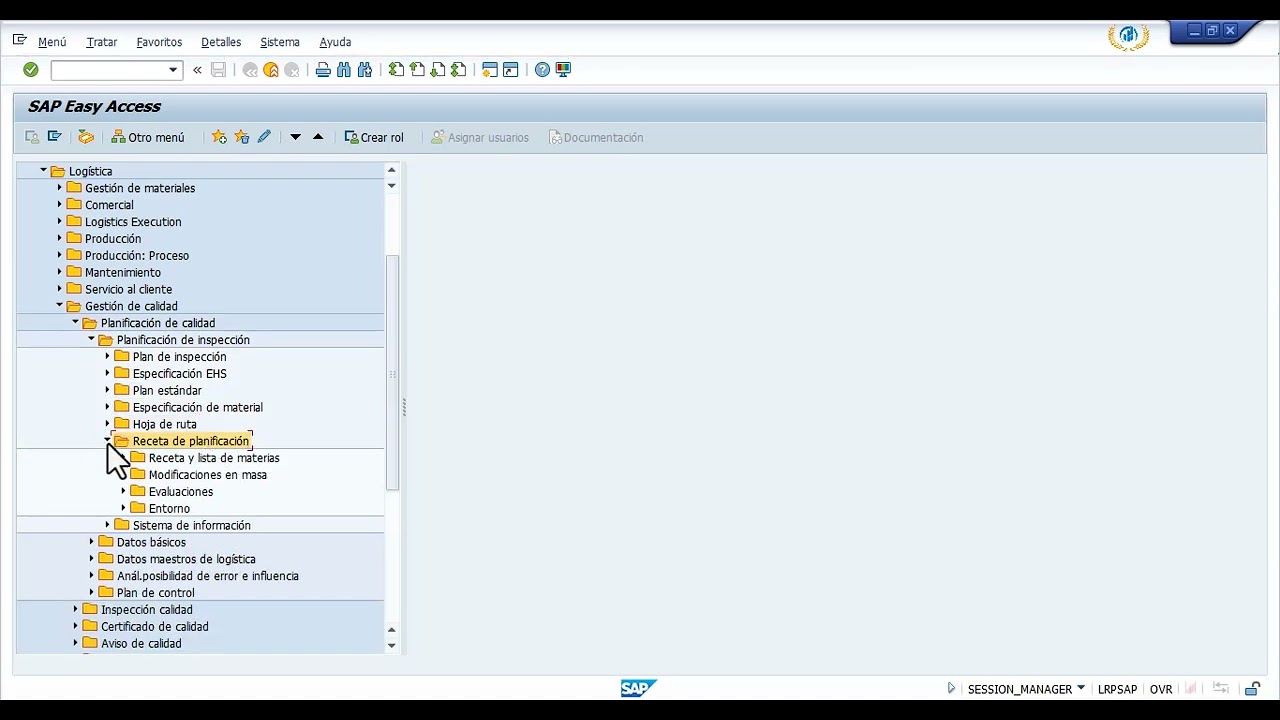Click the First page icon
Viewport: 1280px width, 720px height.
tap(397, 70)
